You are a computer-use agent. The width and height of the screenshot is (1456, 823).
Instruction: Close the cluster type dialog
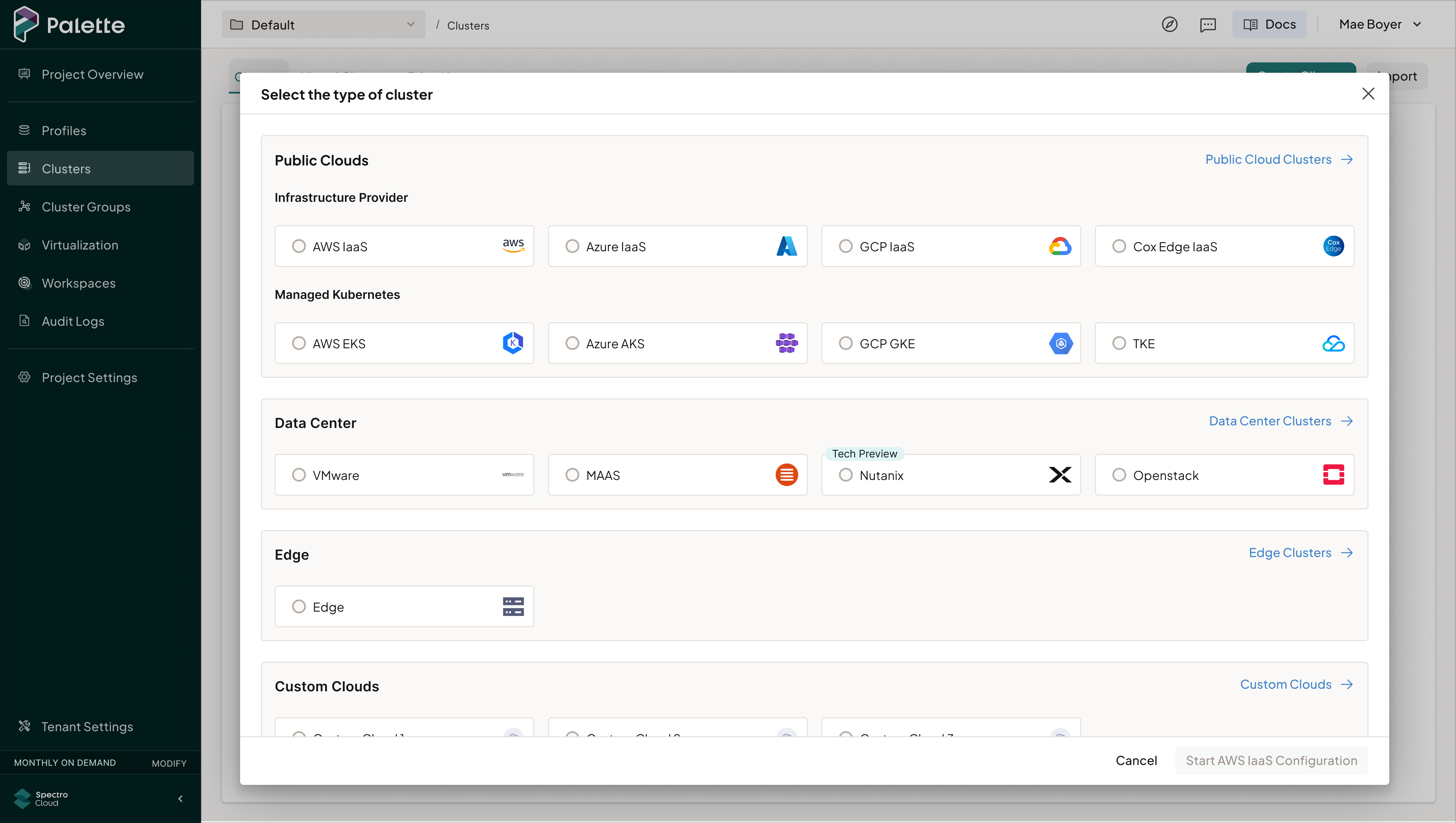(x=1368, y=93)
